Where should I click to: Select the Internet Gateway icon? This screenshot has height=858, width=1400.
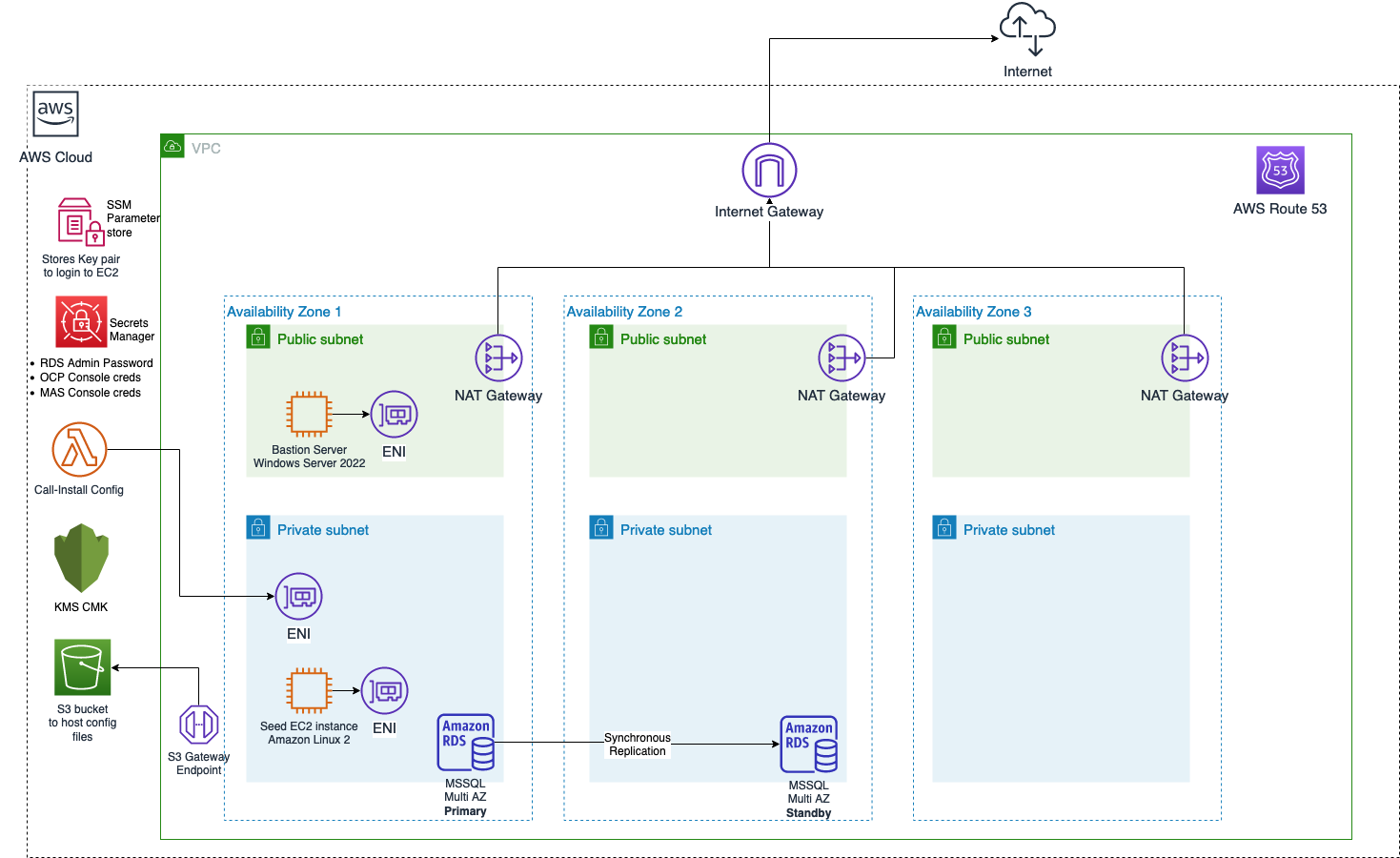[x=769, y=171]
